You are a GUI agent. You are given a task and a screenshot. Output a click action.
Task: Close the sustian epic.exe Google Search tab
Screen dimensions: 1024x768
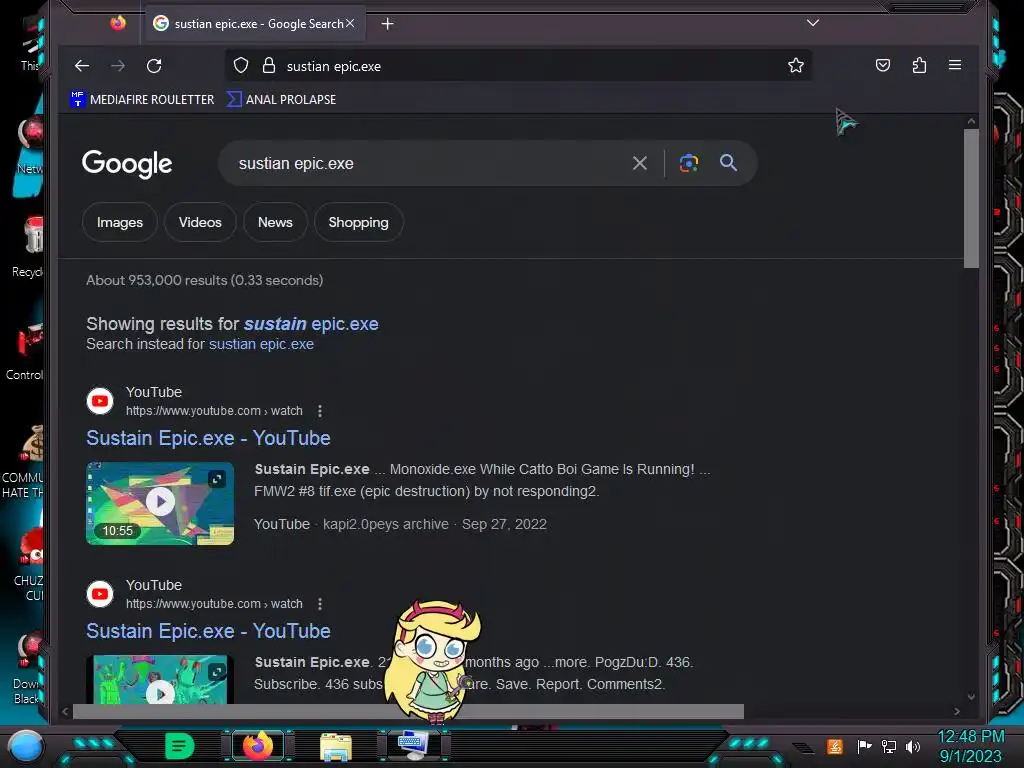[350, 23]
